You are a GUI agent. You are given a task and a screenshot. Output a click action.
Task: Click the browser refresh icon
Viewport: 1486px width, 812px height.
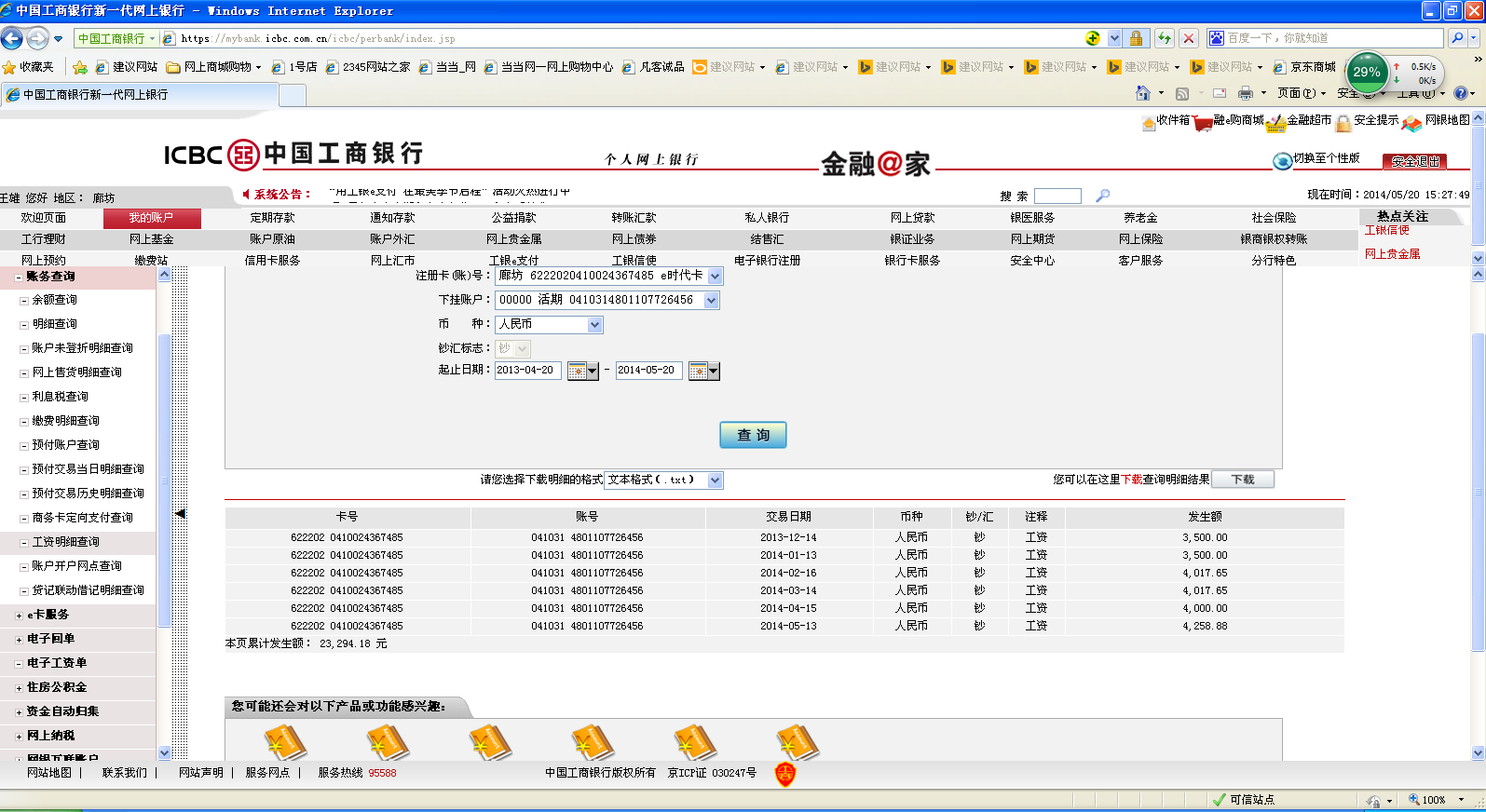point(1164,38)
